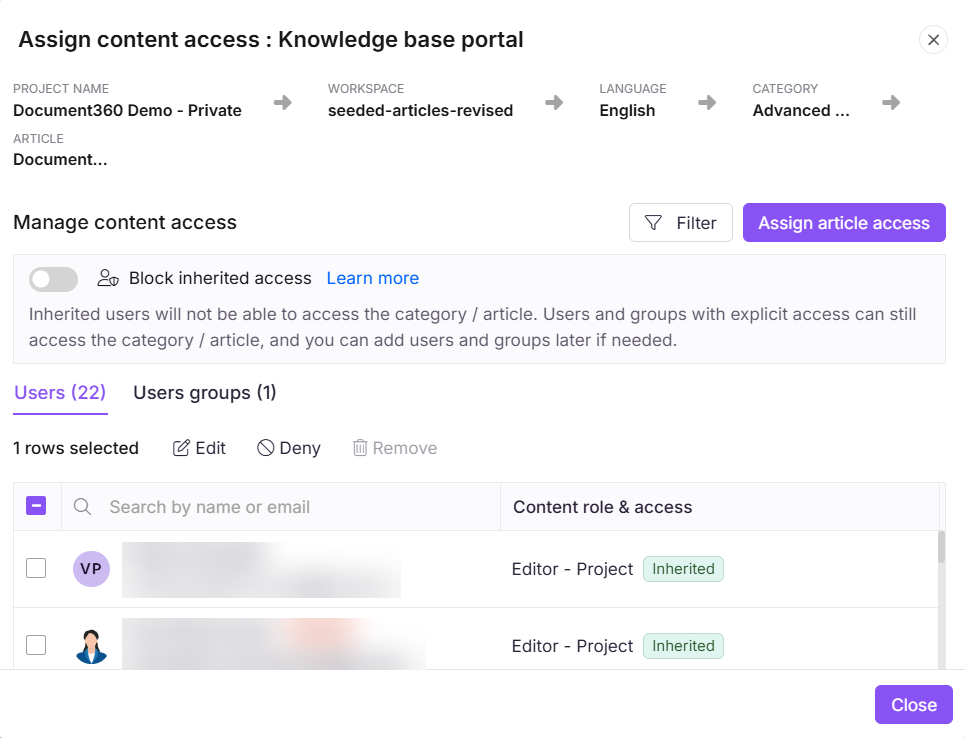Click Document360 Demo - Private project name
Screen dimensions: 965x738
pos(127,111)
